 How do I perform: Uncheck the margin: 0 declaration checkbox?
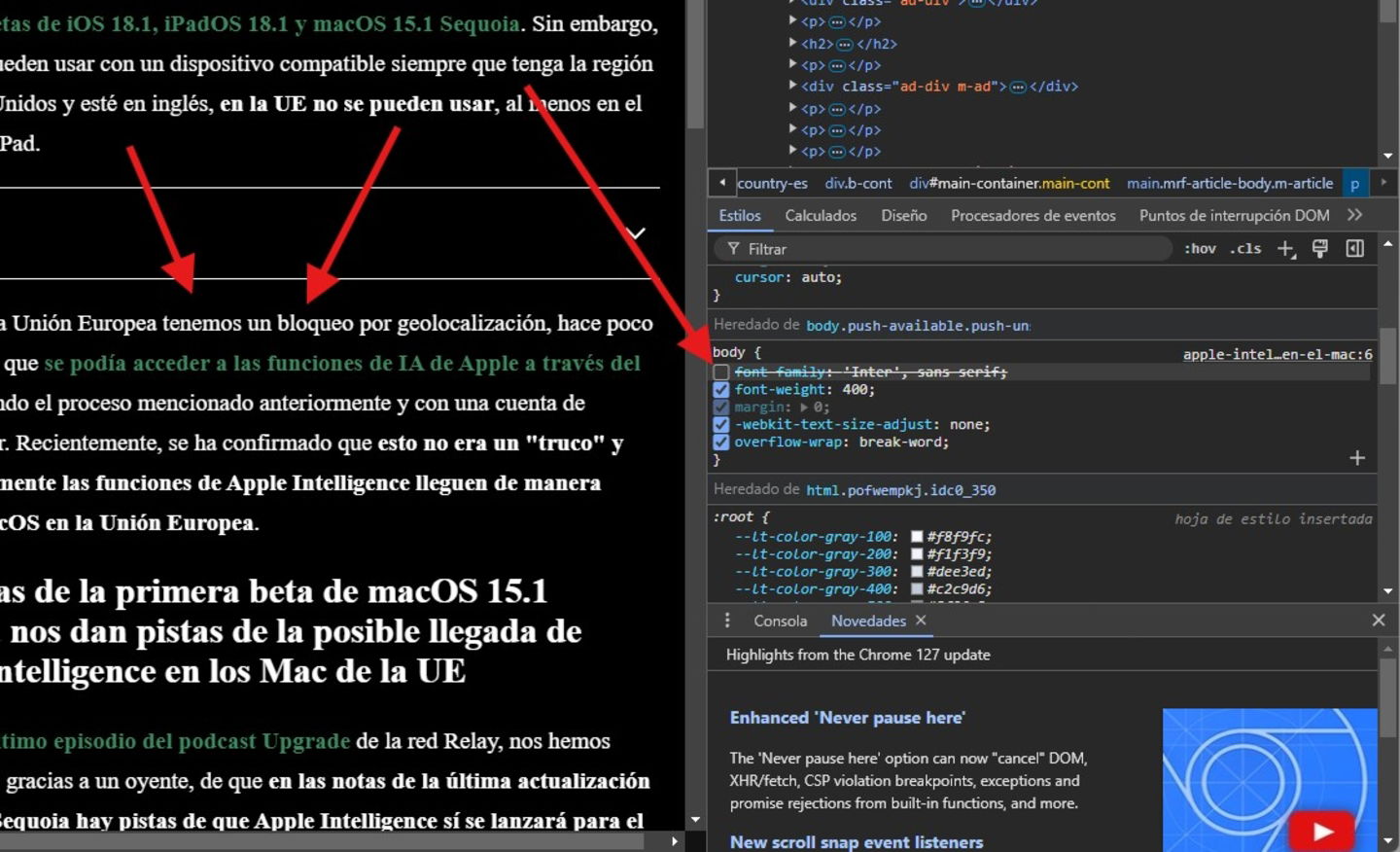[x=720, y=408]
